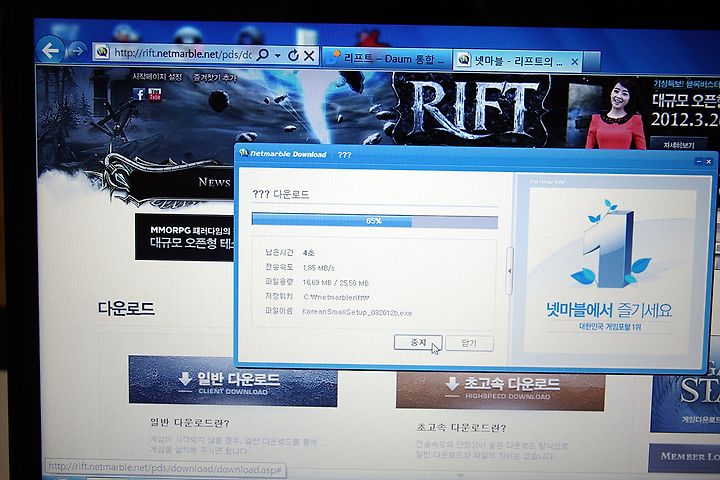Click the Netmarble Download title icon
Screen dimensions: 720x480
pos(243,153)
